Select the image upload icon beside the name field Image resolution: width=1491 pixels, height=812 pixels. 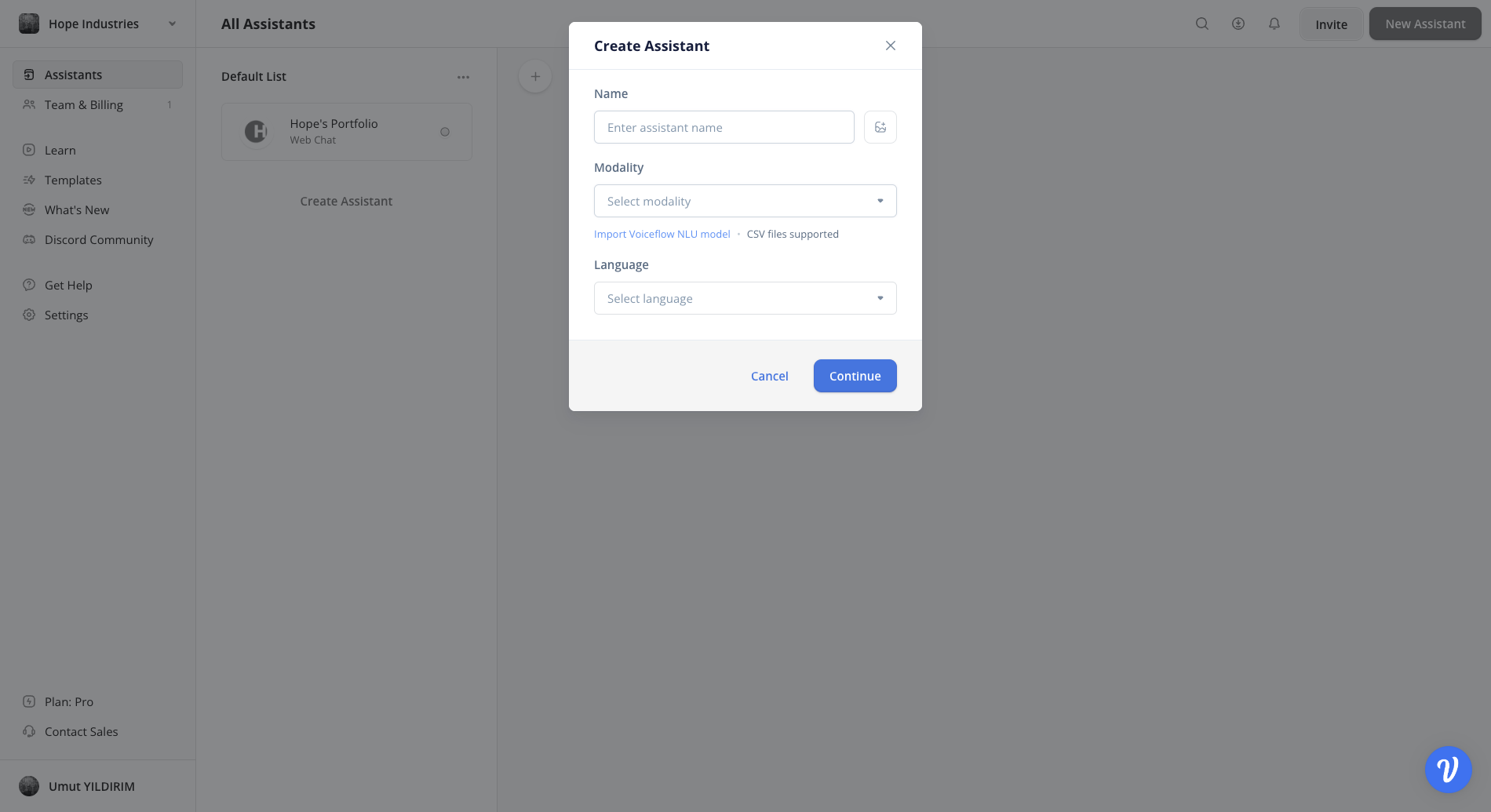(x=880, y=126)
